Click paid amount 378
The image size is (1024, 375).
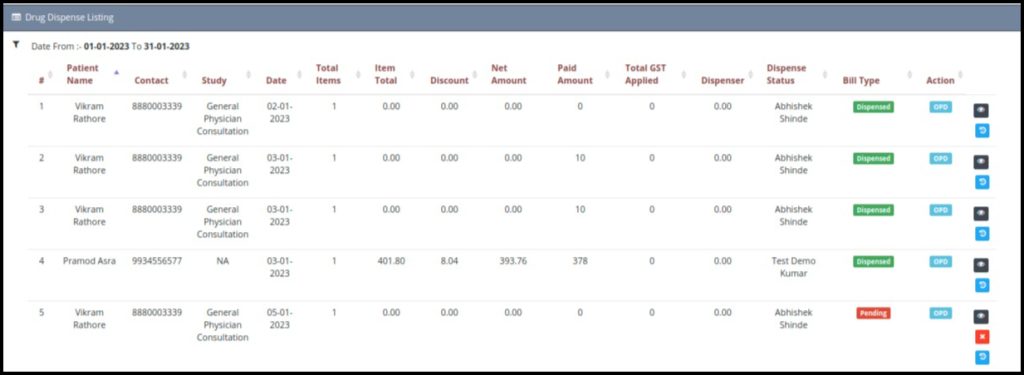580,261
